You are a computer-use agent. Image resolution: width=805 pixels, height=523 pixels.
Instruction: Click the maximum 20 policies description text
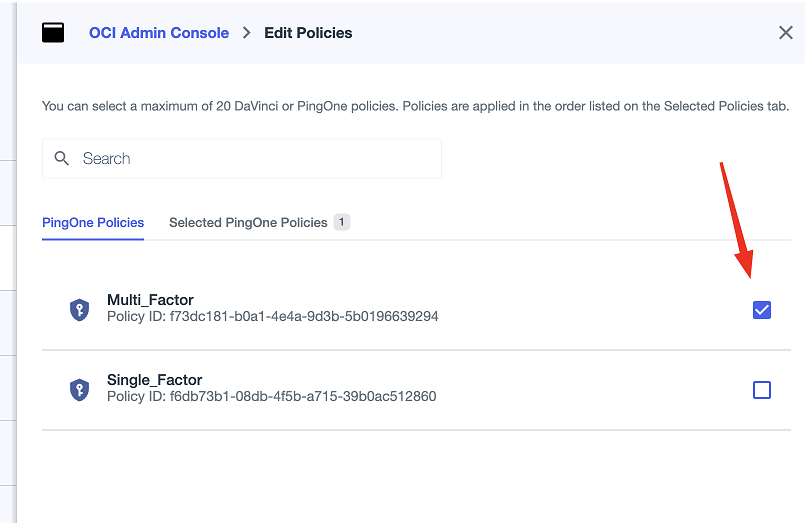coord(415,106)
